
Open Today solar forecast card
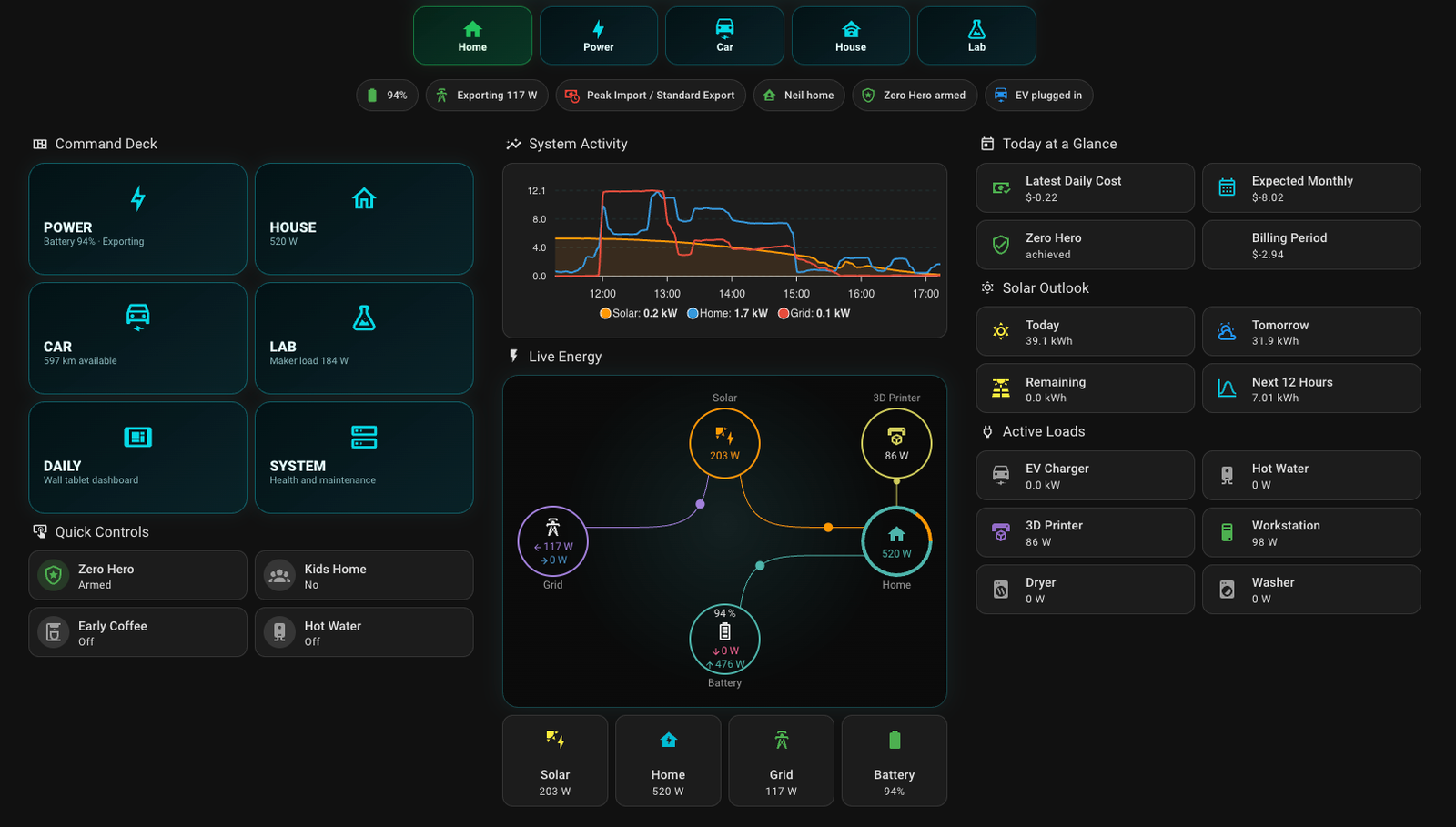[1085, 331]
